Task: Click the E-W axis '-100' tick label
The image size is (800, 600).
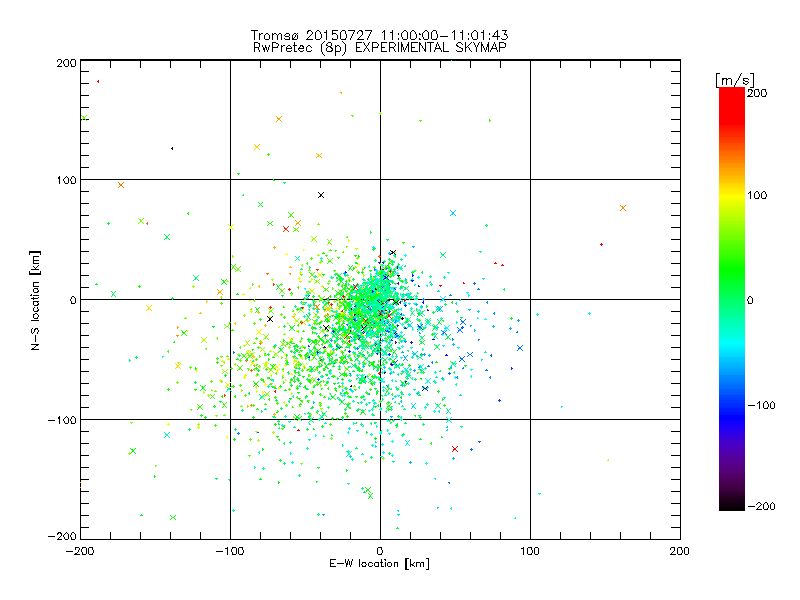Action: tap(230, 551)
